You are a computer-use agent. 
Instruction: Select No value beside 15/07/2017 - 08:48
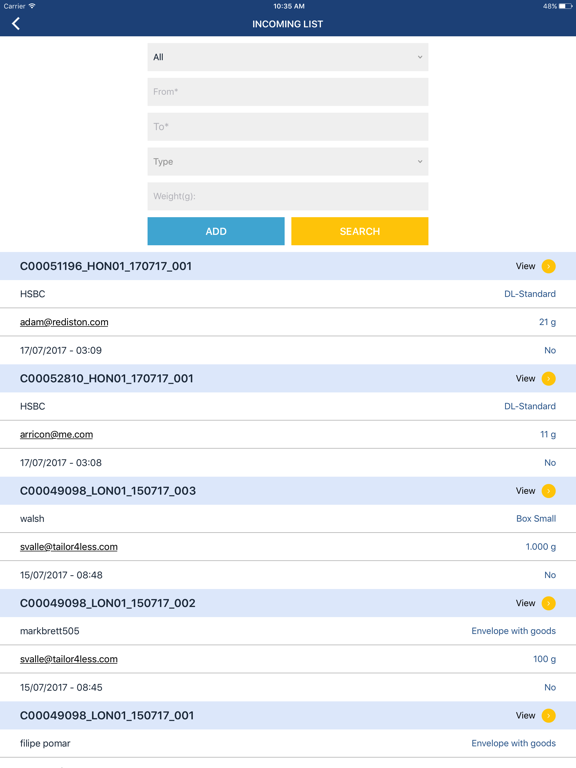(x=550, y=575)
